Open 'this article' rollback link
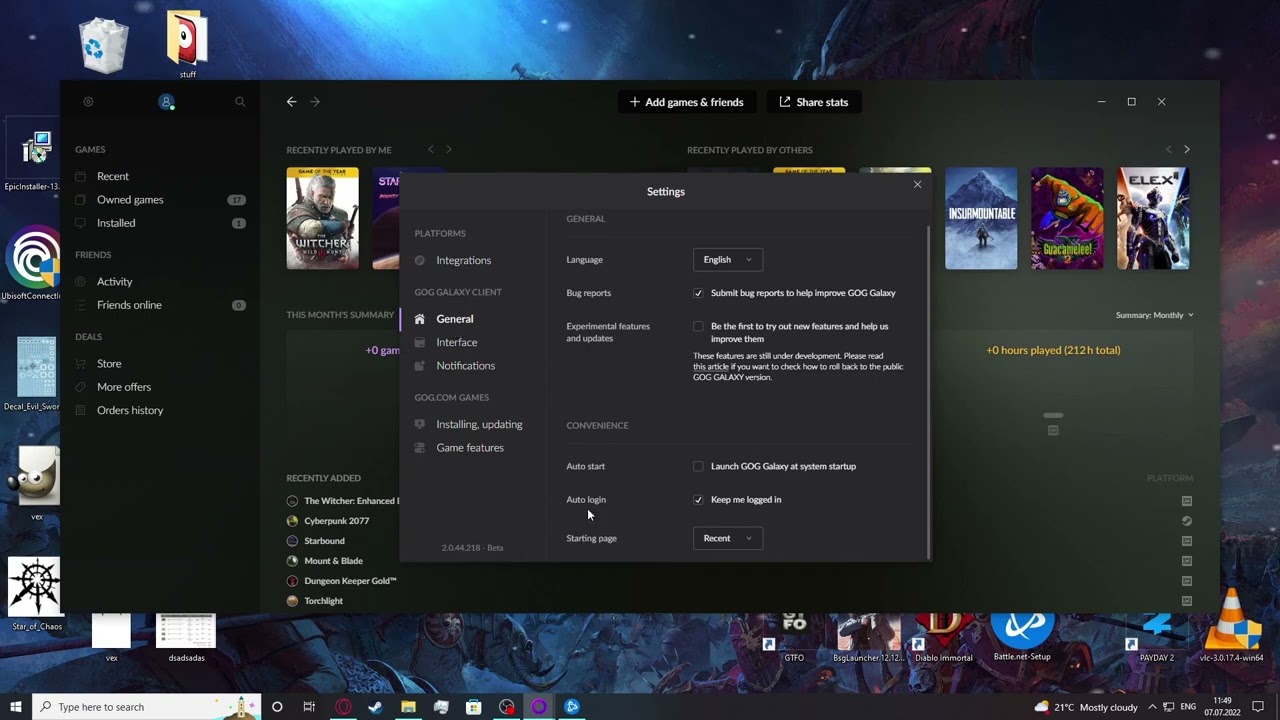 click(x=711, y=367)
